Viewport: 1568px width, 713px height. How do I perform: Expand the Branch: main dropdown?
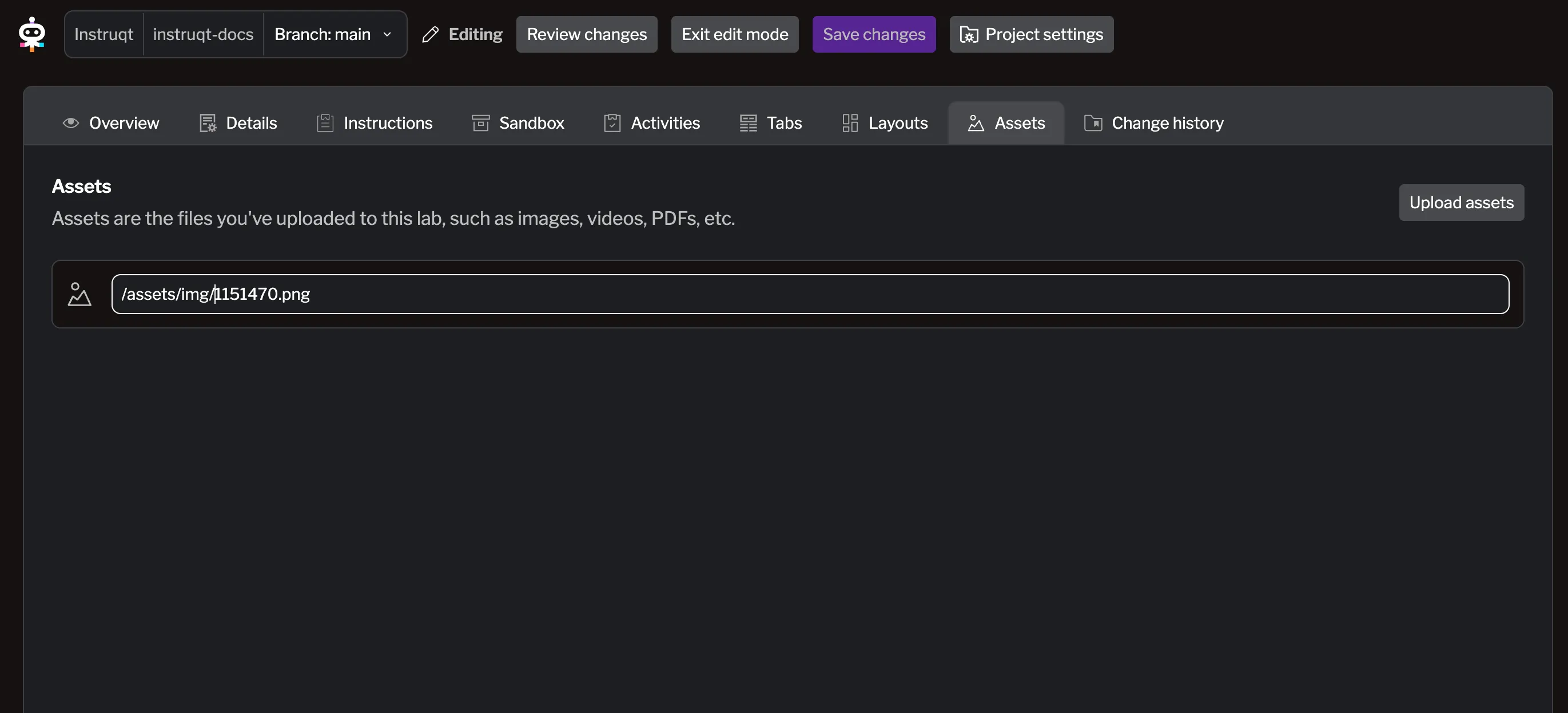tap(333, 35)
